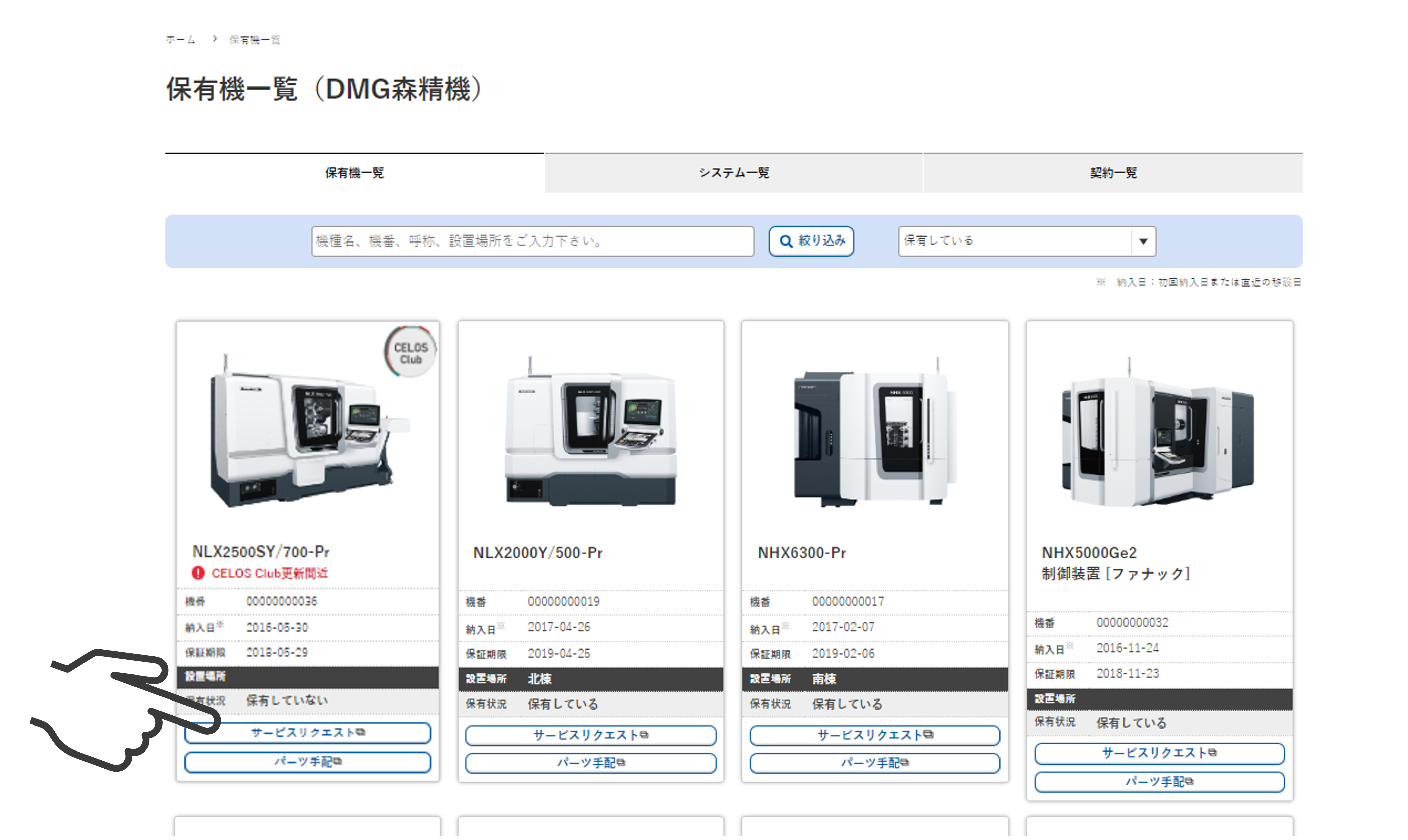Click the red CELOS Club更新間近 warning icon
The image size is (1408, 840).
198,573
